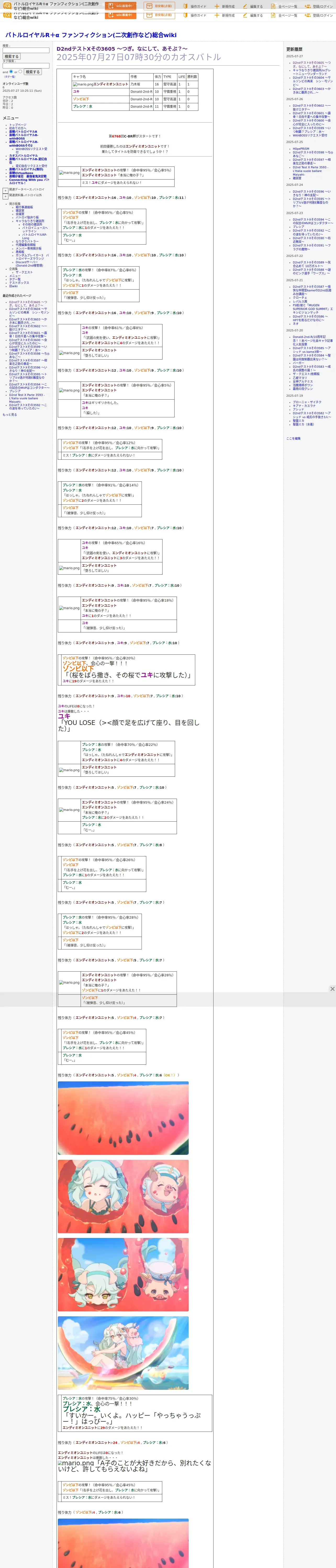336x1568 pixels.
Task: Click the watermelon slice close-up image
Action: [123, 1118]
